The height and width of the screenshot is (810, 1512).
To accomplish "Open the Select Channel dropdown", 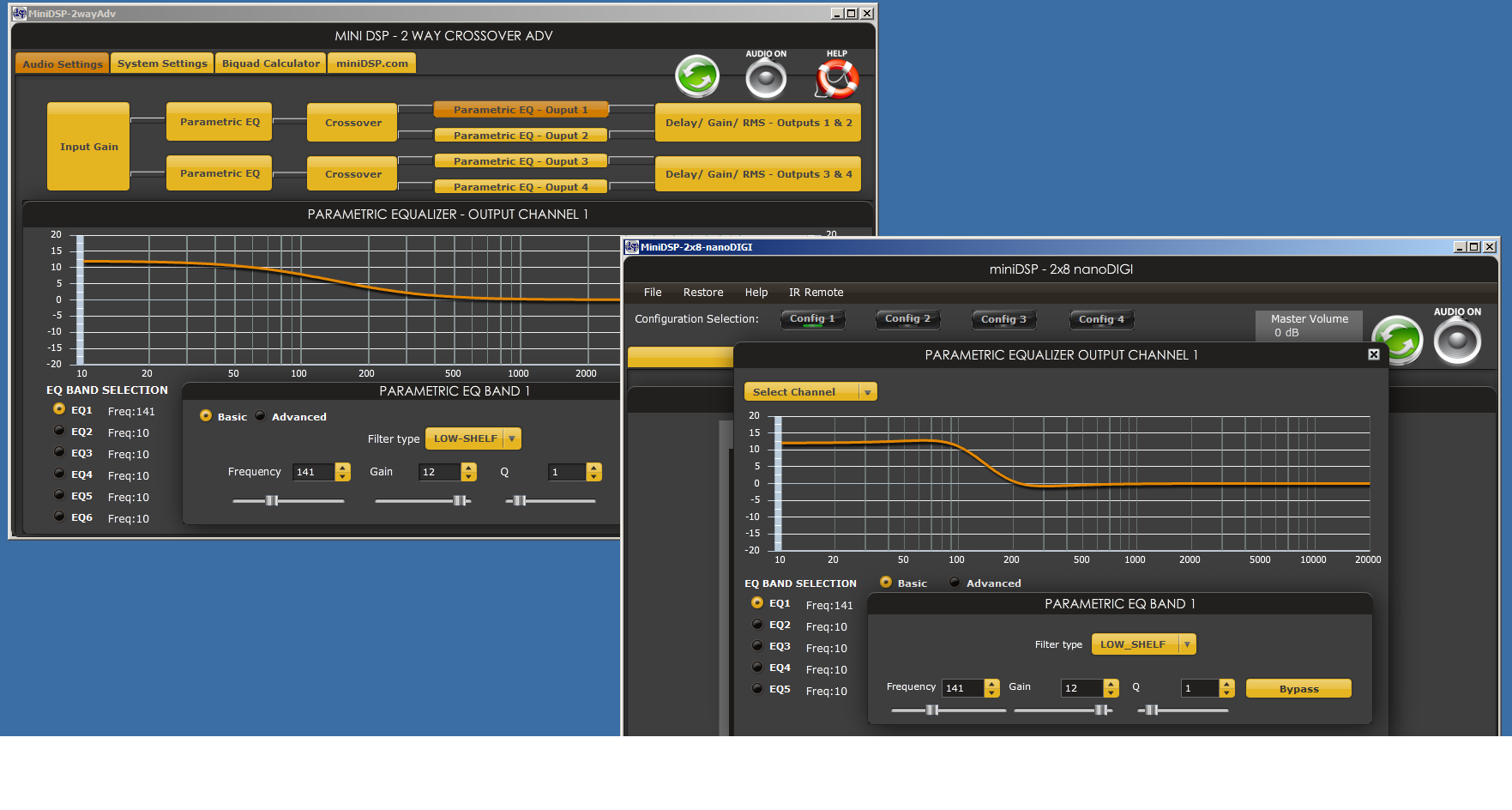I will (x=810, y=392).
